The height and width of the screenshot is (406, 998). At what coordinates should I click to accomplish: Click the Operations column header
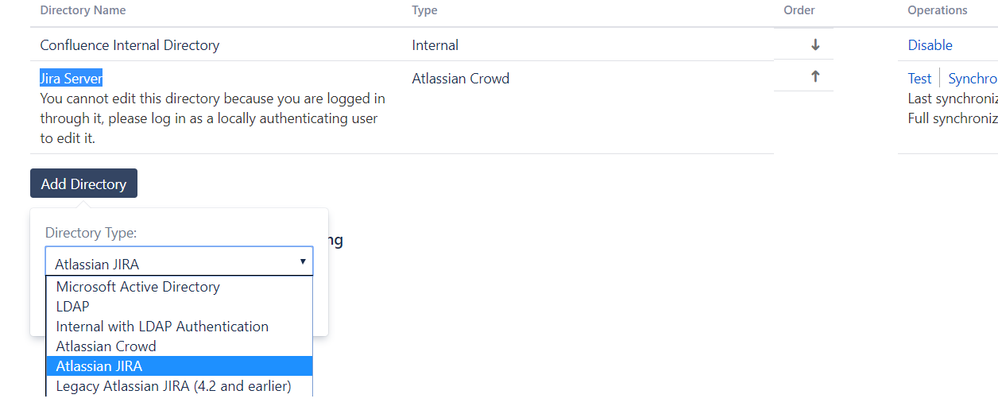[x=938, y=10]
